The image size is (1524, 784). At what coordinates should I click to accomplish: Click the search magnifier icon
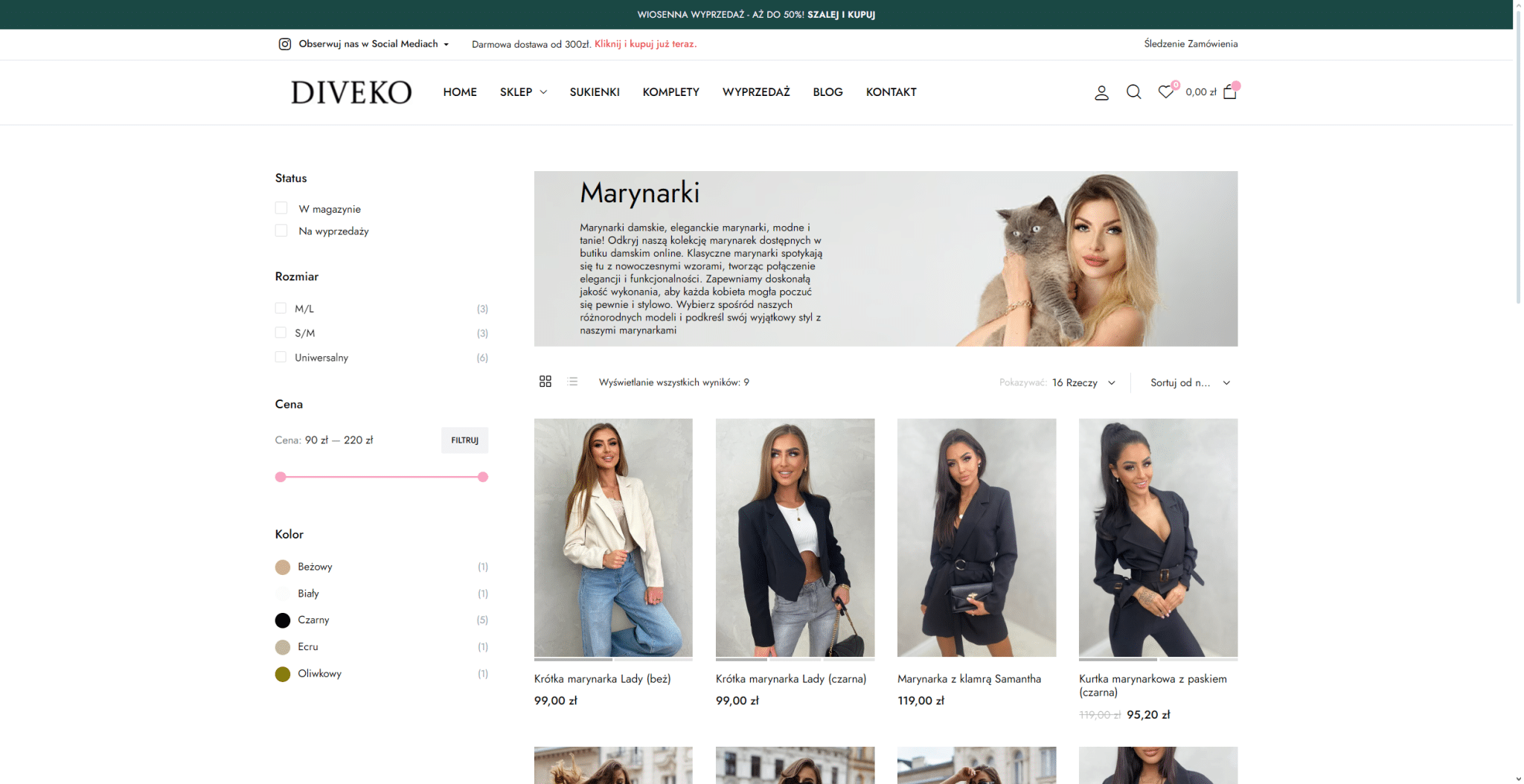click(x=1133, y=92)
